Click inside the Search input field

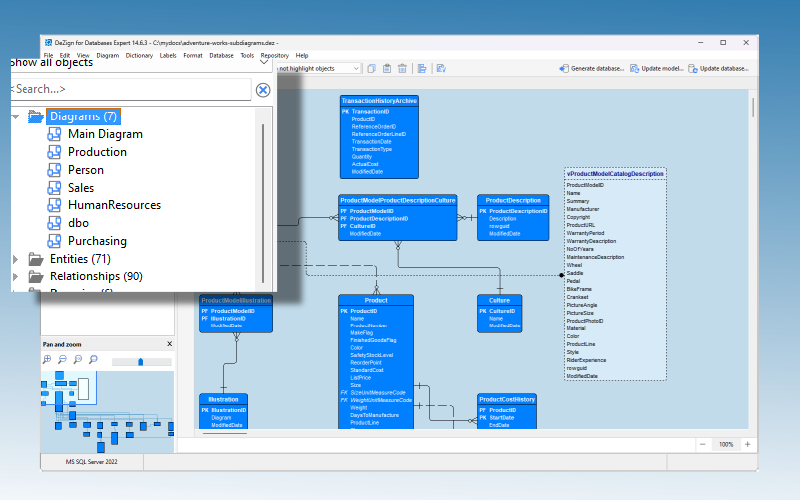click(131, 89)
